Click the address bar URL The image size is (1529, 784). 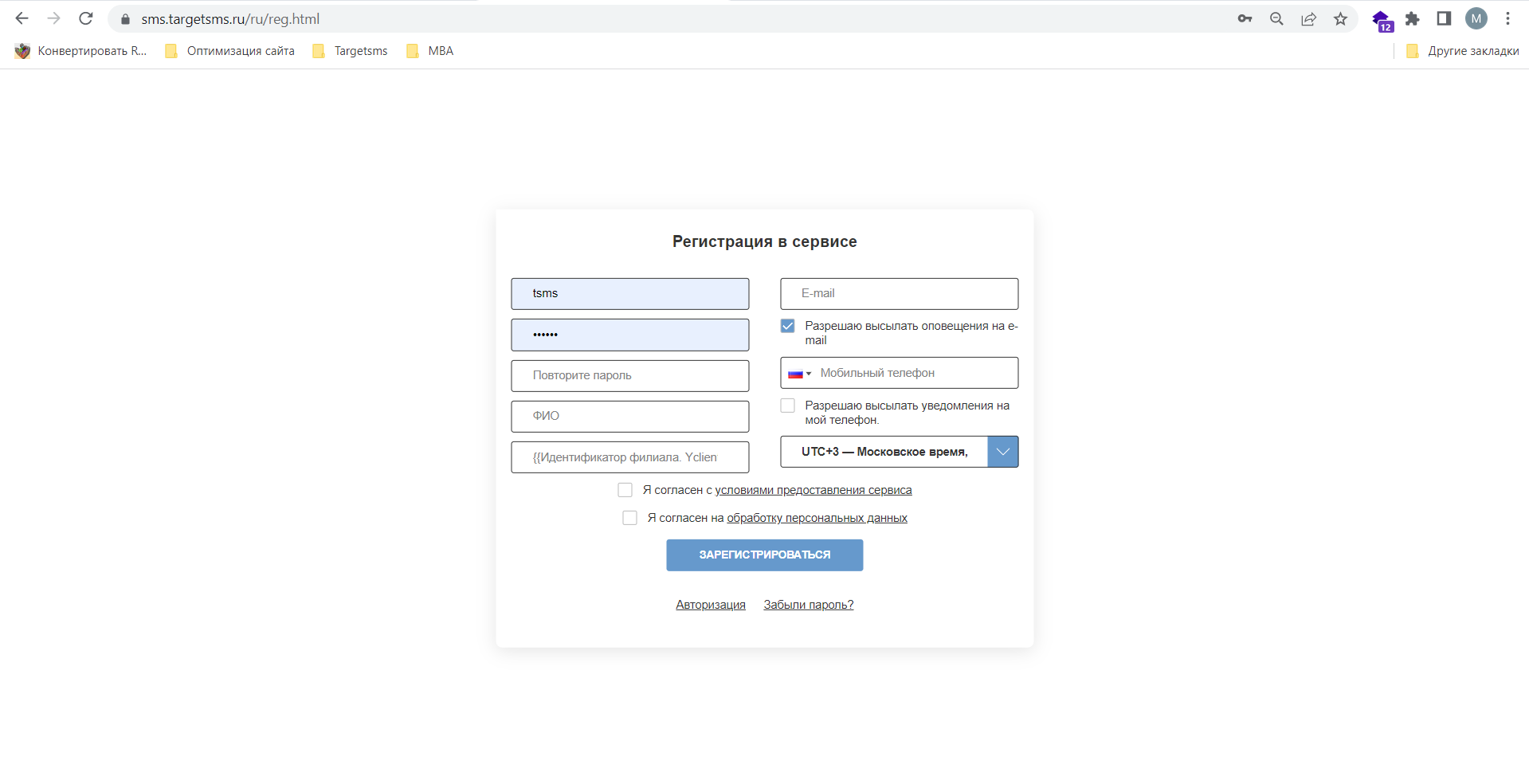tap(230, 19)
